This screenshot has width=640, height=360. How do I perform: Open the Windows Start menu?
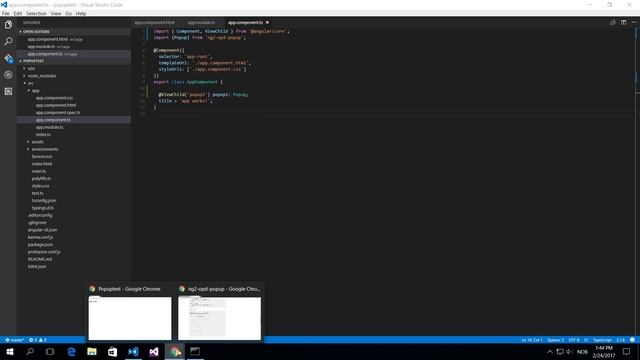10,351
